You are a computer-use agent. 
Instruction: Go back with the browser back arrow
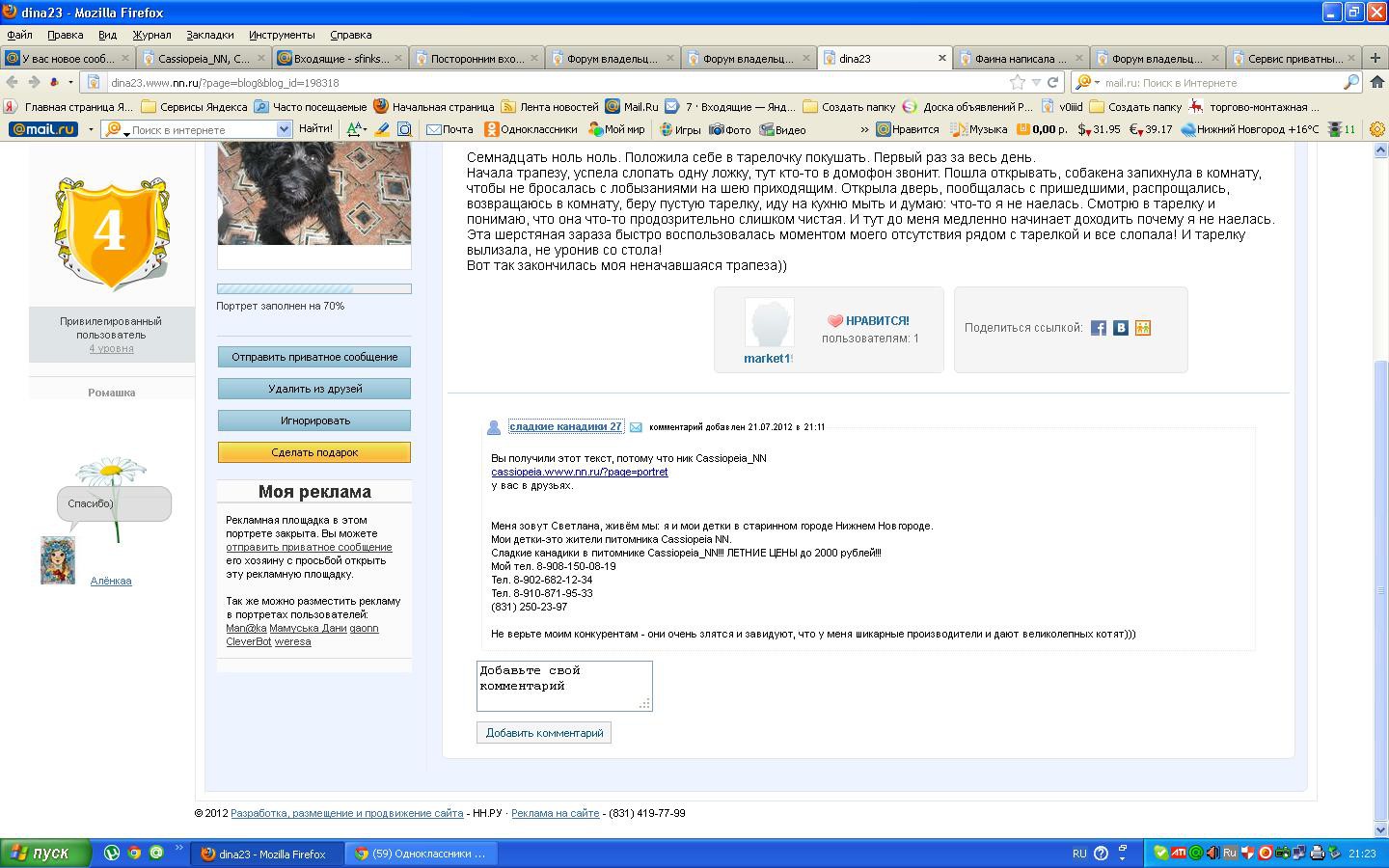tap(13, 83)
